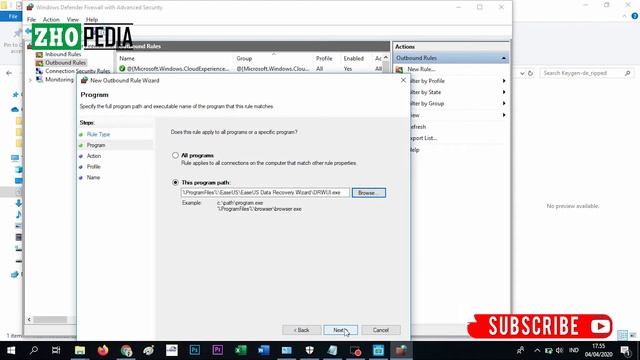The width and height of the screenshot is (640, 360).
Task: Open the Windows Start menu
Action: click(x=11, y=350)
